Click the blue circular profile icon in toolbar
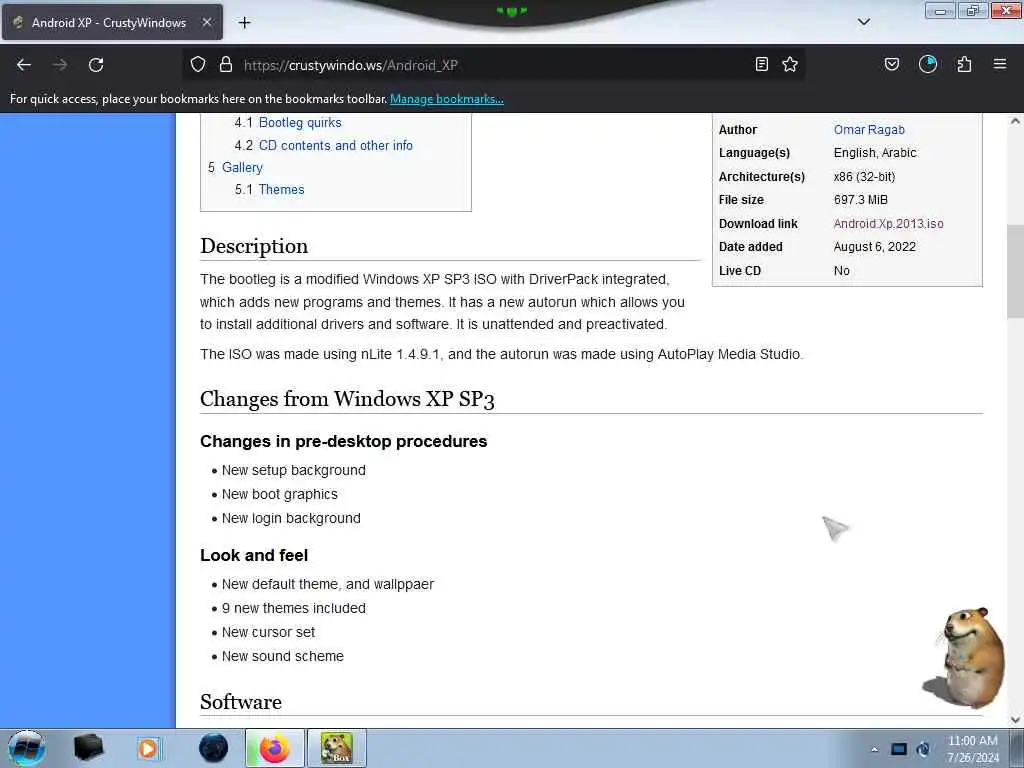The image size is (1024, 768). pyautogui.click(x=928, y=64)
